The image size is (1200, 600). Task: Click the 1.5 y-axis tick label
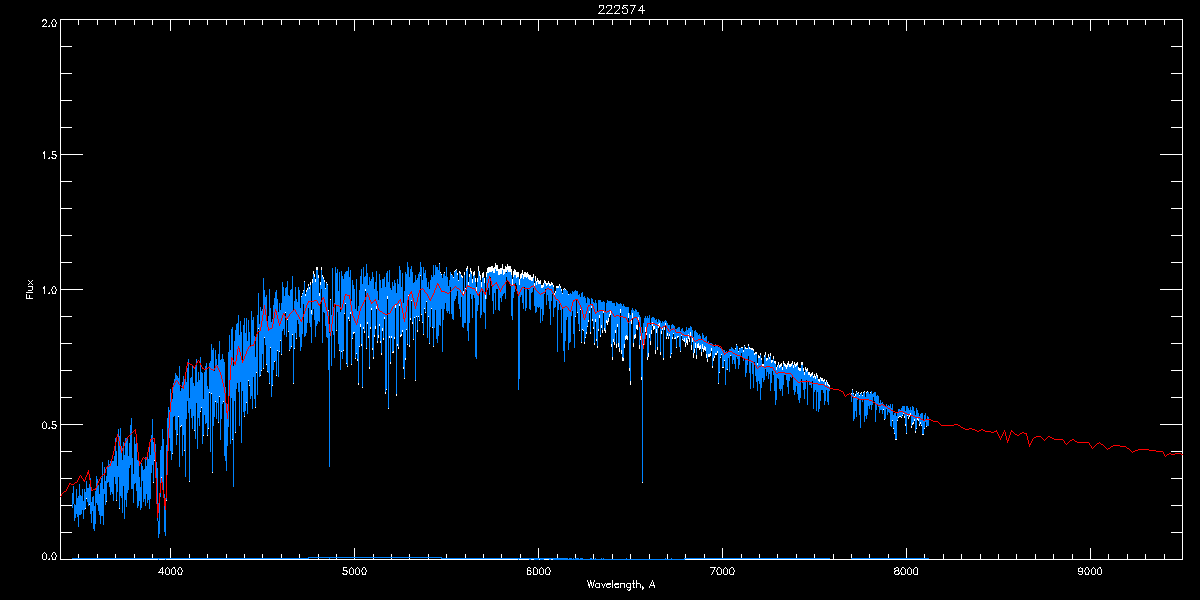click(x=48, y=155)
